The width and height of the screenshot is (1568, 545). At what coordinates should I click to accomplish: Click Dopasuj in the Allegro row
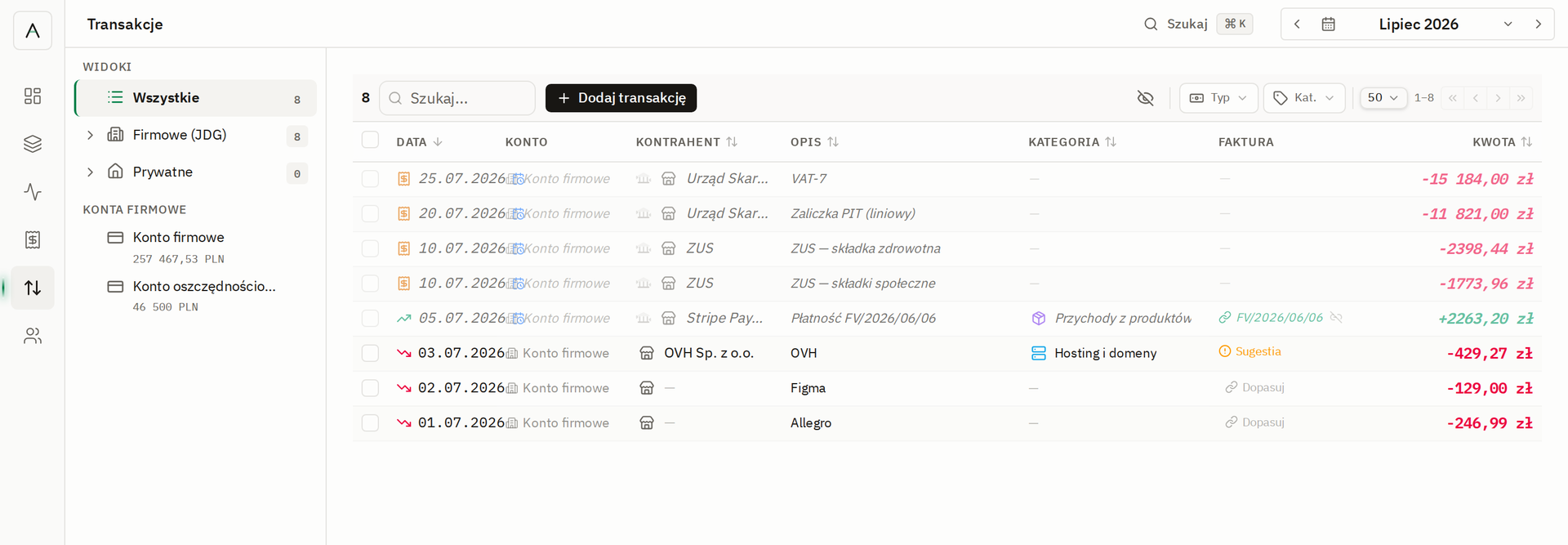click(1254, 422)
